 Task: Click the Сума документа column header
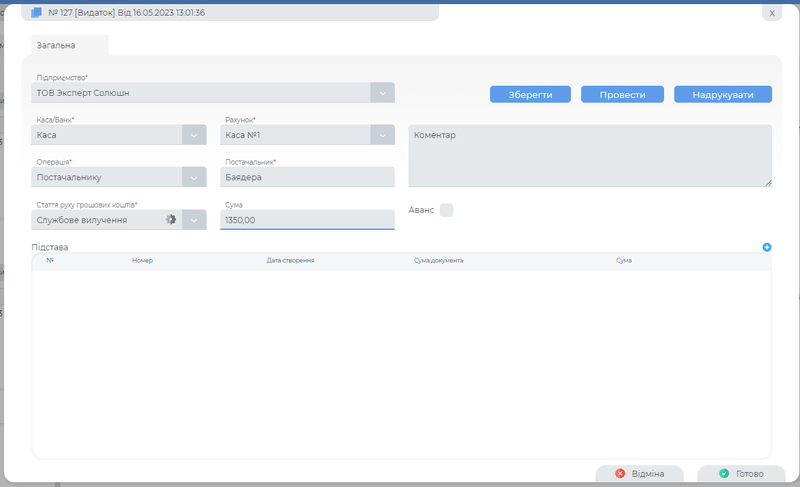tap(438, 260)
